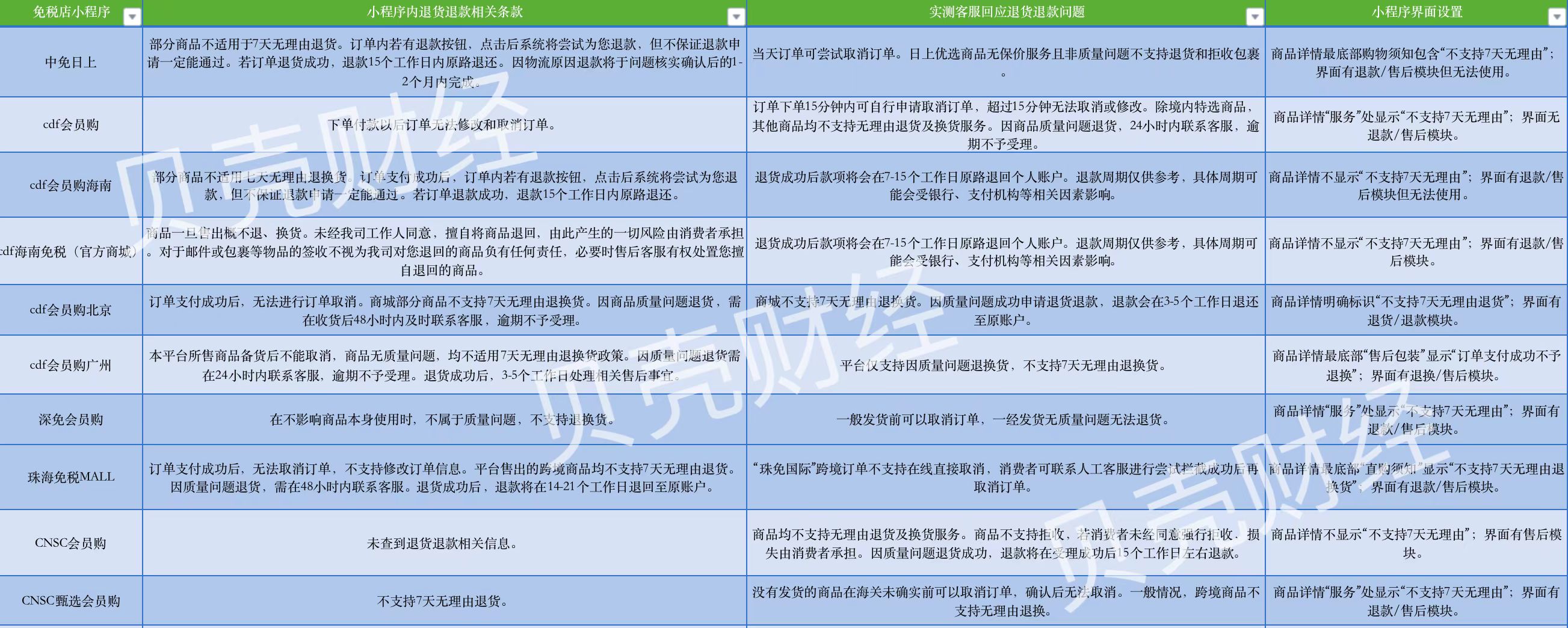This screenshot has height=628, width=1568.
Task: Select the cdf海南免税（官方商城） cell
Action: pos(70,251)
